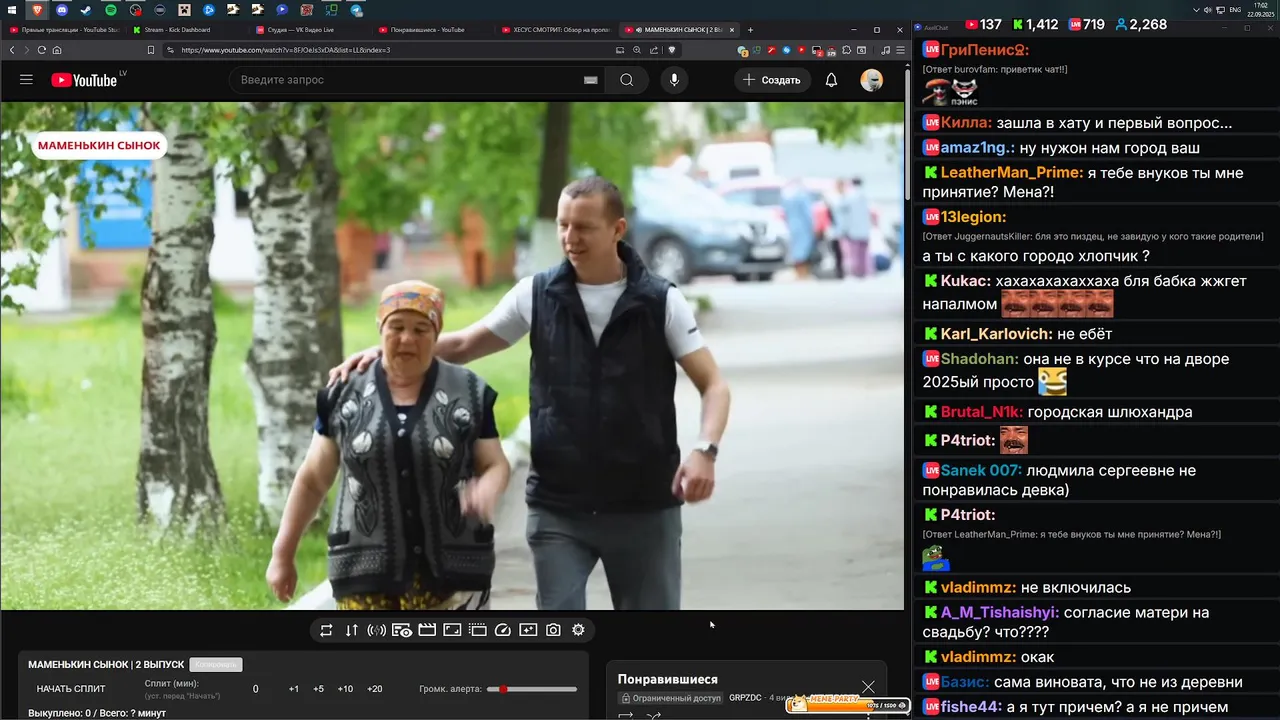Toggle the loop video tool under player
Viewport: 1280px width, 720px height.
[326, 630]
